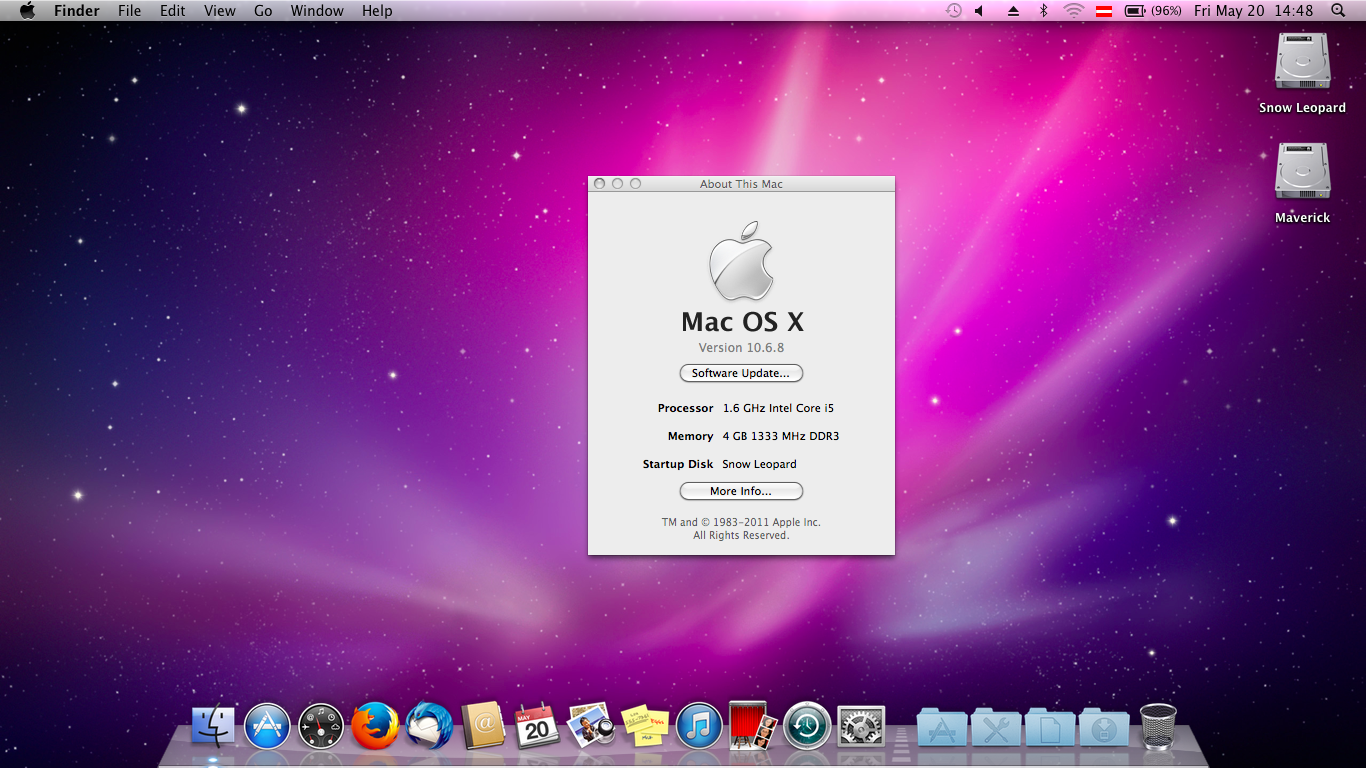The height and width of the screenshot is (768, 1366).
Task: Open the Utilities folder stack
Action: click(996, 727)
